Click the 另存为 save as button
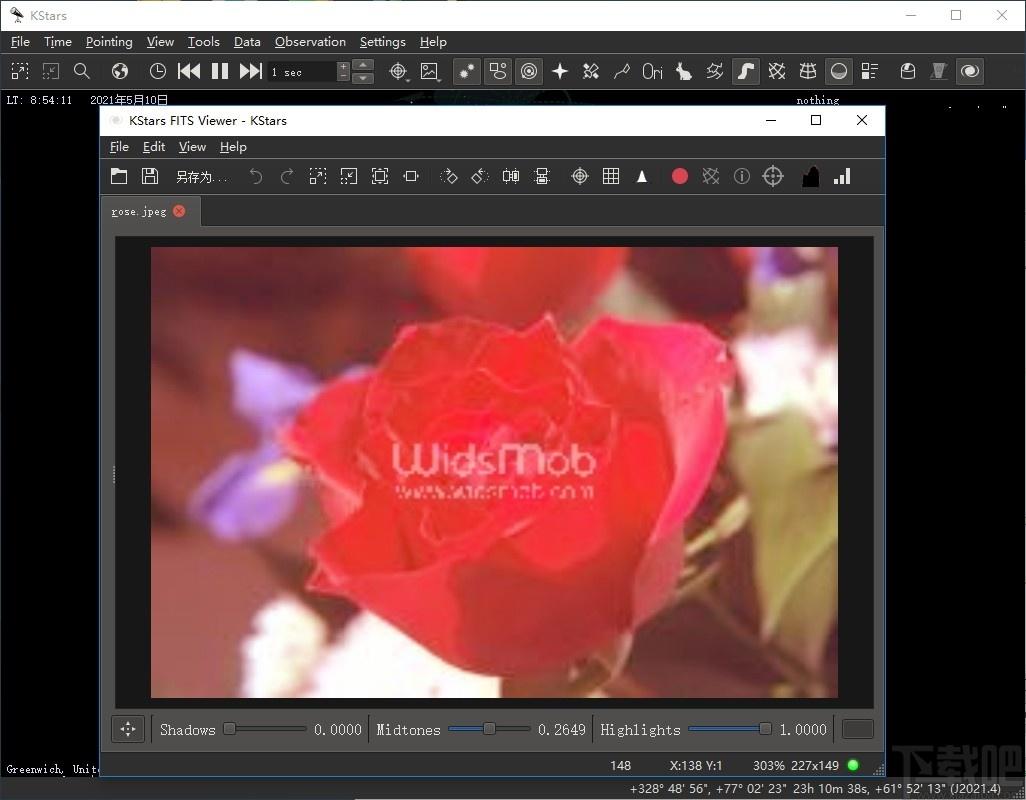 point(201,177)
